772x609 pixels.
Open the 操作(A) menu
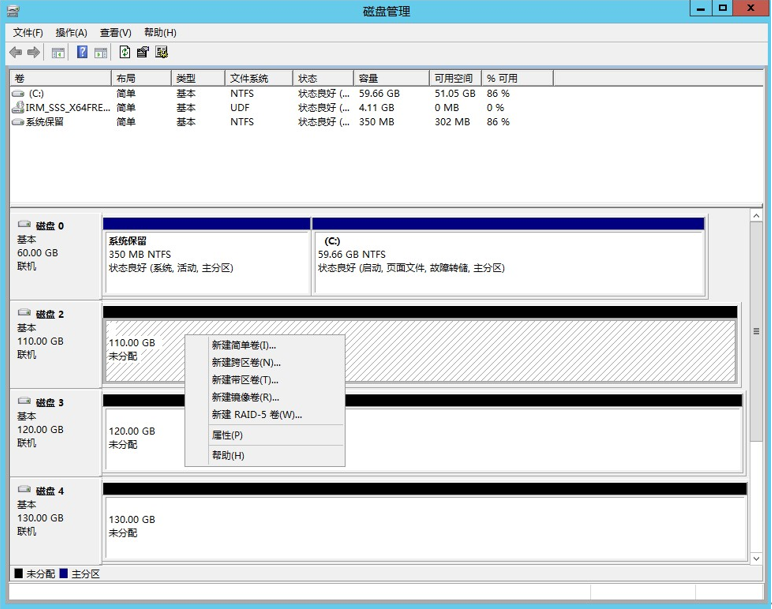tap(71, 32)
